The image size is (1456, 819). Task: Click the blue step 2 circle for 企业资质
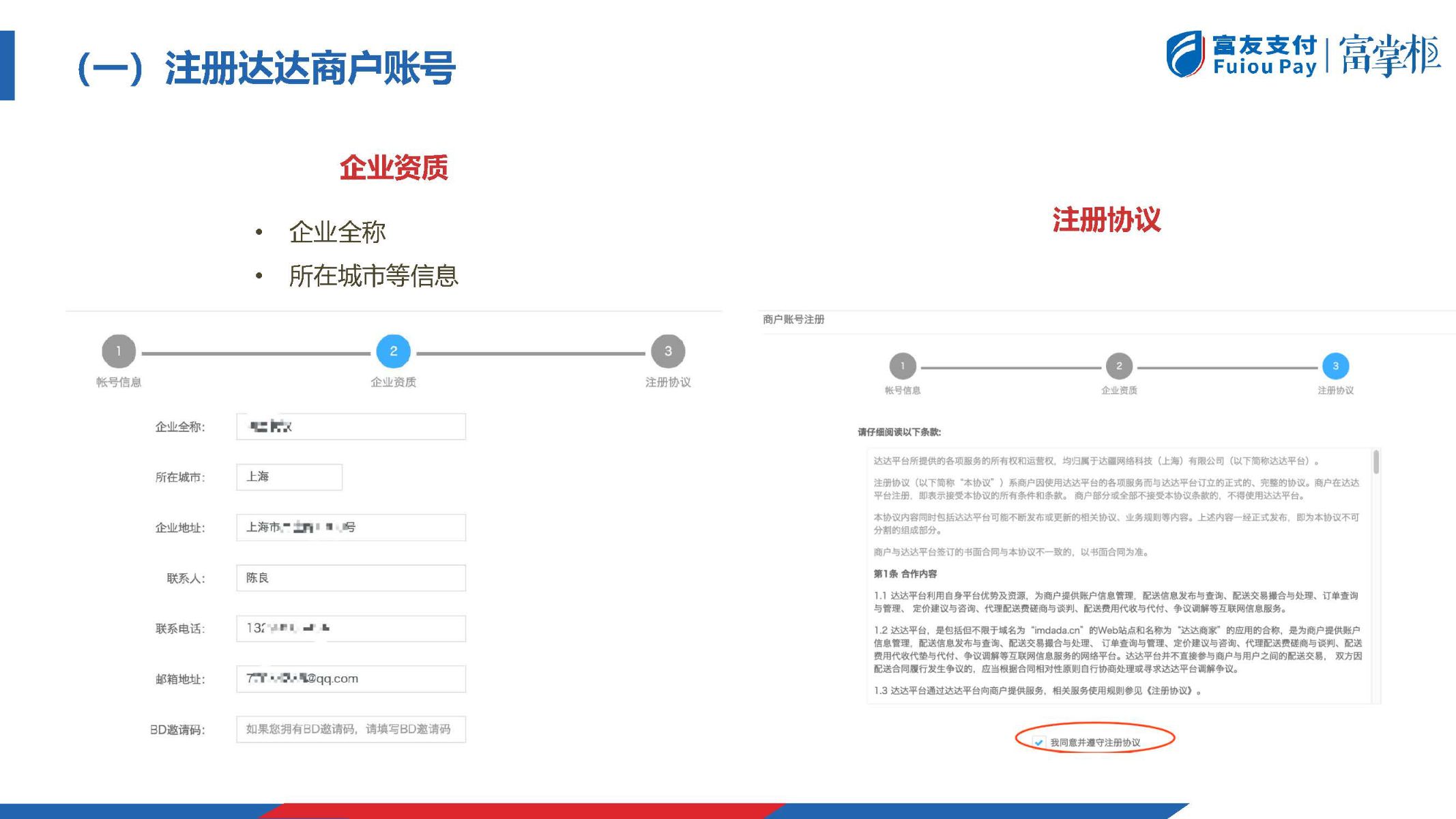click(x=393, y=351)
